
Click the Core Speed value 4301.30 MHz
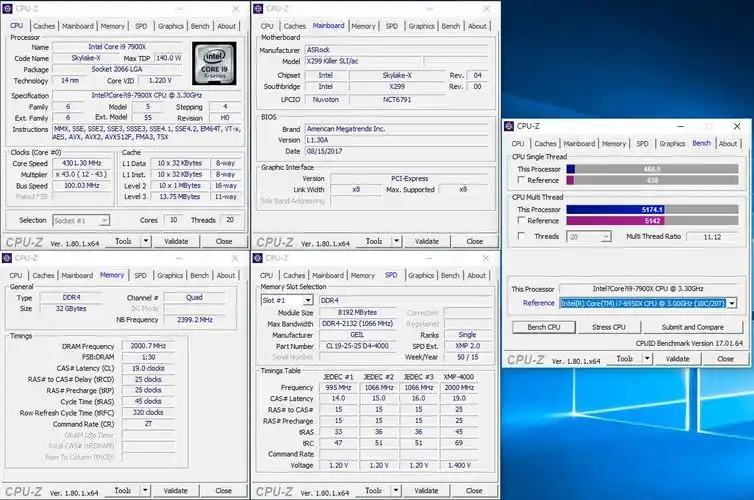[x=82, y=163]
